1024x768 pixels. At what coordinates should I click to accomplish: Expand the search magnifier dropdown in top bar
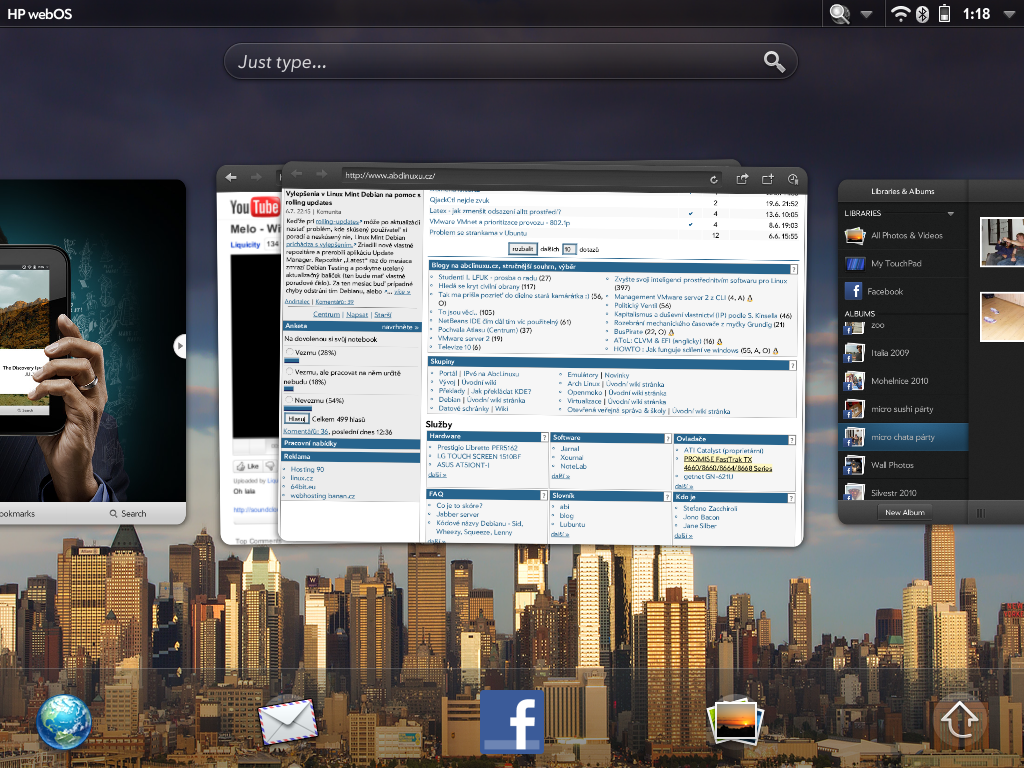coord(866,14)
